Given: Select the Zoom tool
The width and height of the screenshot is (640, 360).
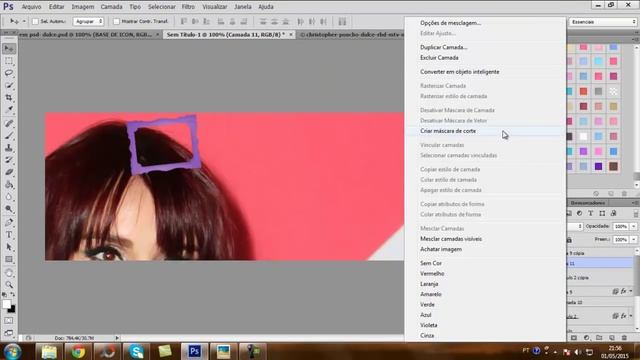Looking at the screenshot, I should click(x=9, y=284).
